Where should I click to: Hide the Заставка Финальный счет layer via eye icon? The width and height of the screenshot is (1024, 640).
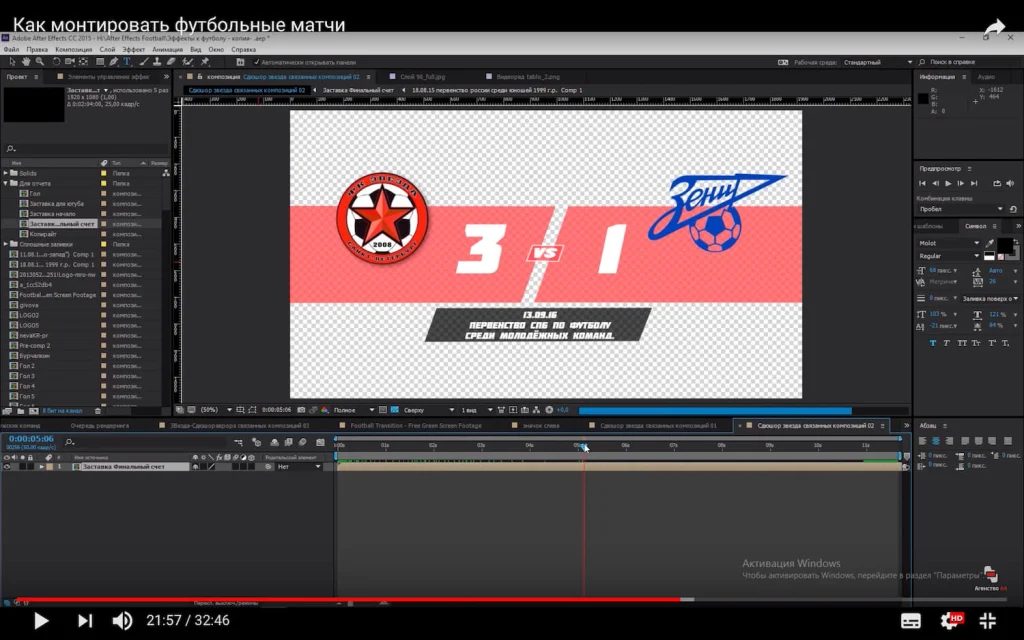(x=7, y=467)
